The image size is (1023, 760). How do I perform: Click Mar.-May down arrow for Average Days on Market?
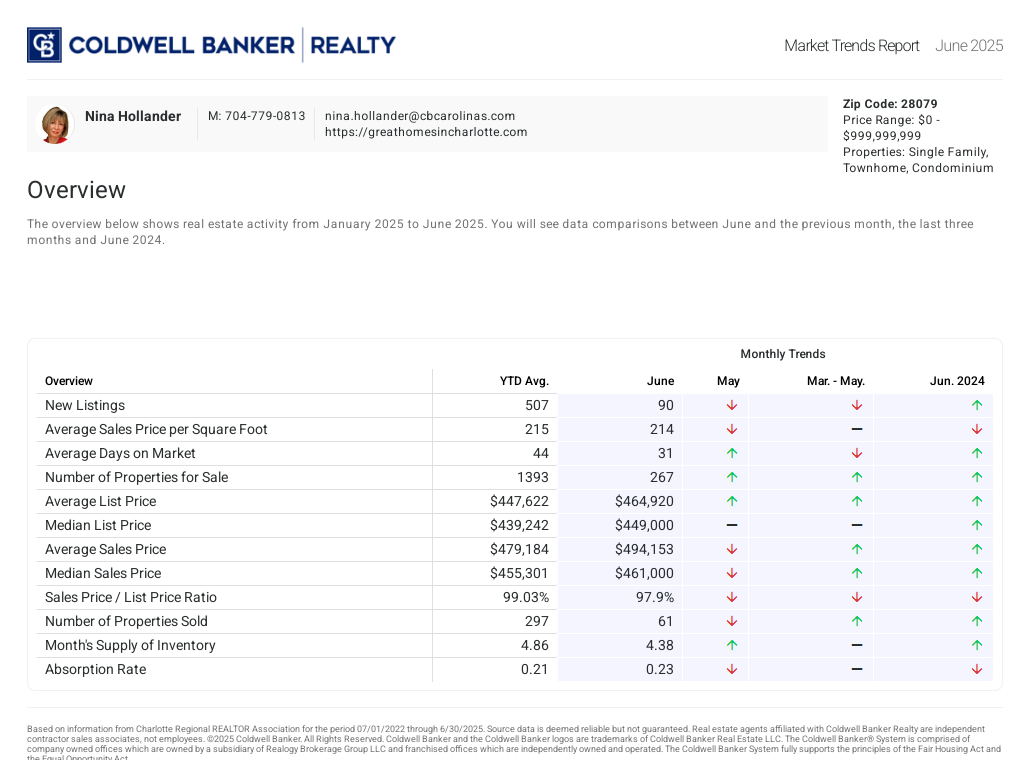click(x=856, y=453)
